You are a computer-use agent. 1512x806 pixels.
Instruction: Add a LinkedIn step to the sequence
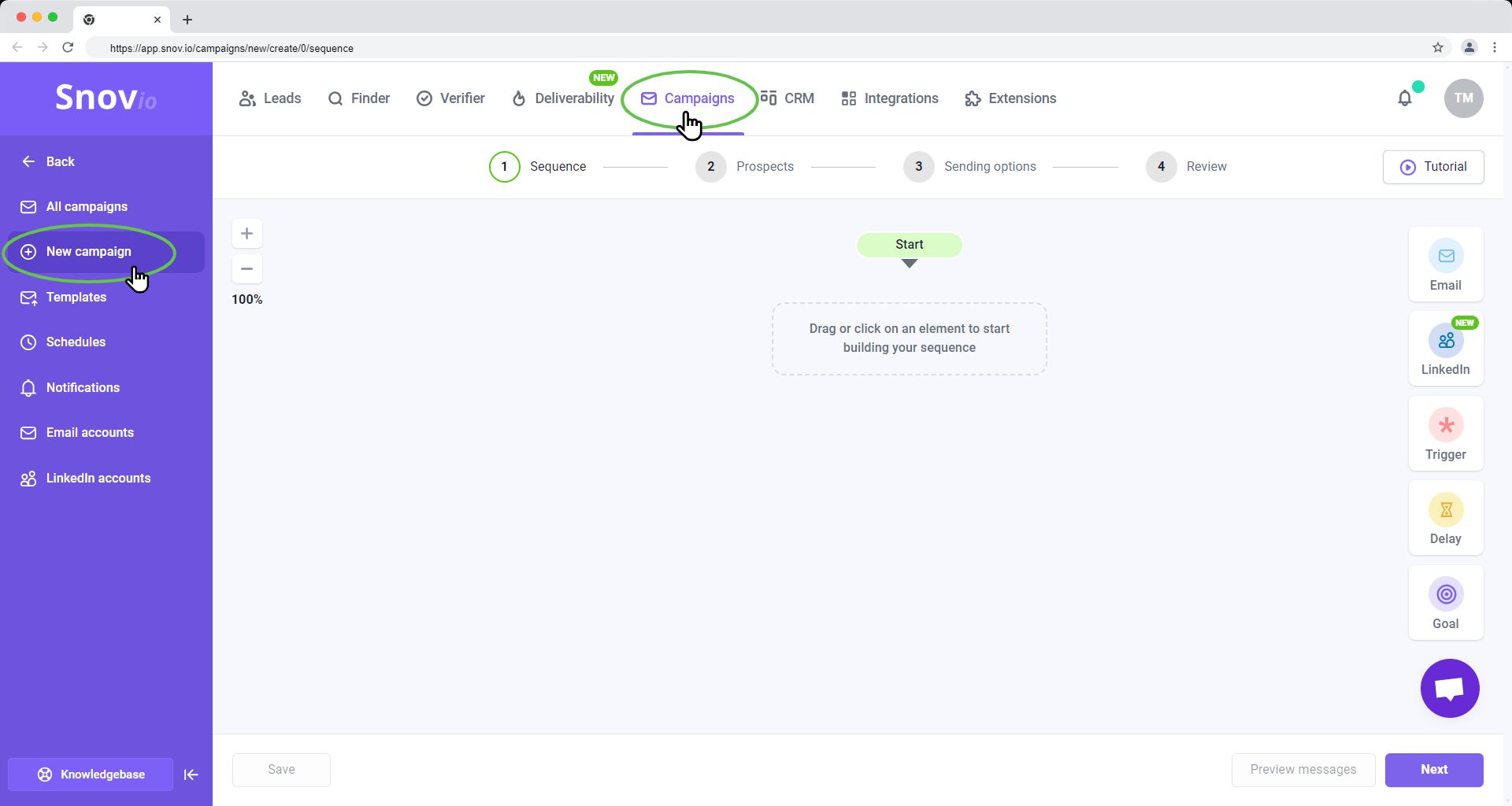pyautogui.click(x=1445, y=349)
